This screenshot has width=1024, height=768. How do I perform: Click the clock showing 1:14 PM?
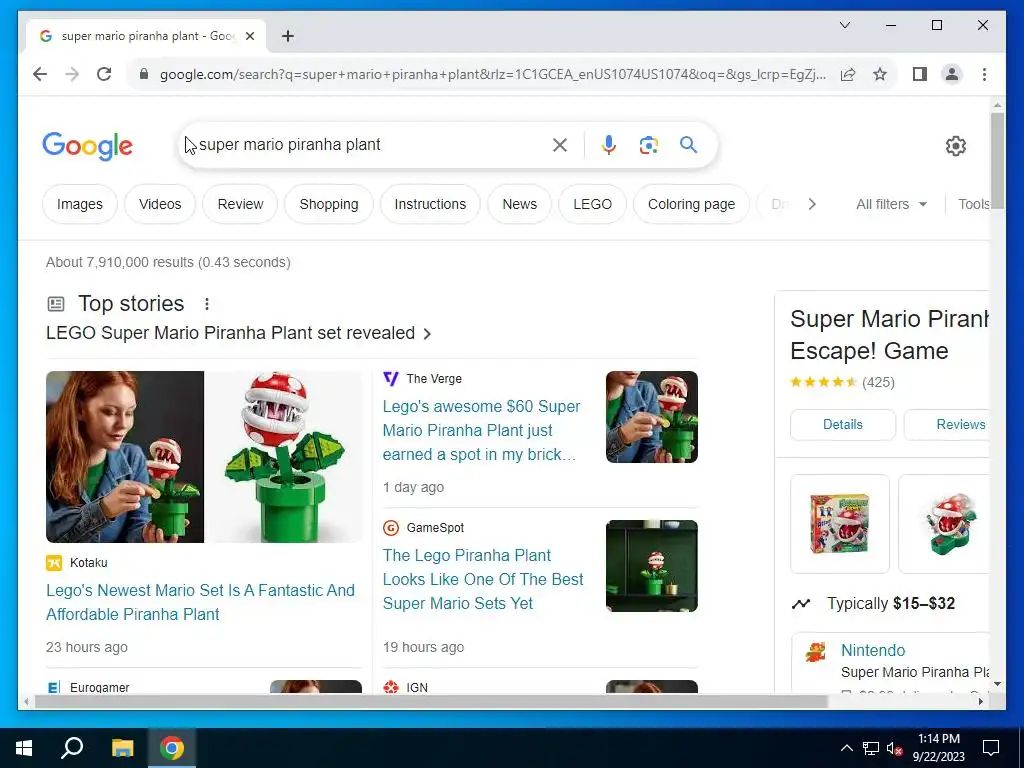click(x=938, y=739)
